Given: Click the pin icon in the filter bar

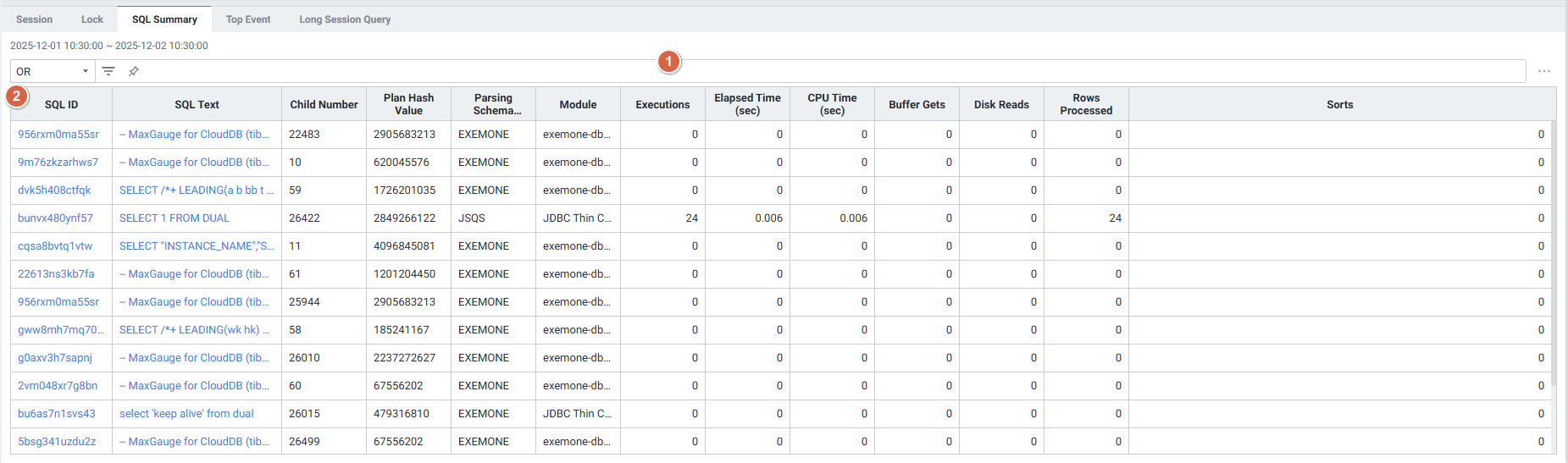Looking at the screenshot, I should [x=134, y=71].
